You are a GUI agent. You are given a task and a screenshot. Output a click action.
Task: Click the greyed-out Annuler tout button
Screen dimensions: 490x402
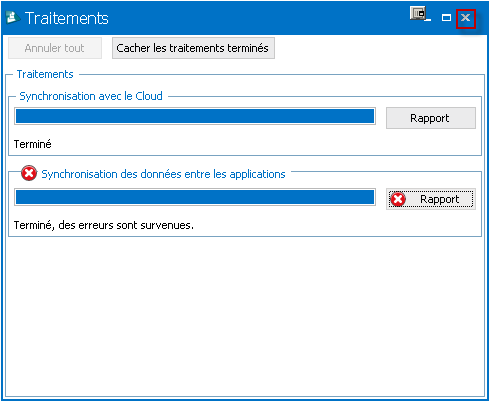55,48
